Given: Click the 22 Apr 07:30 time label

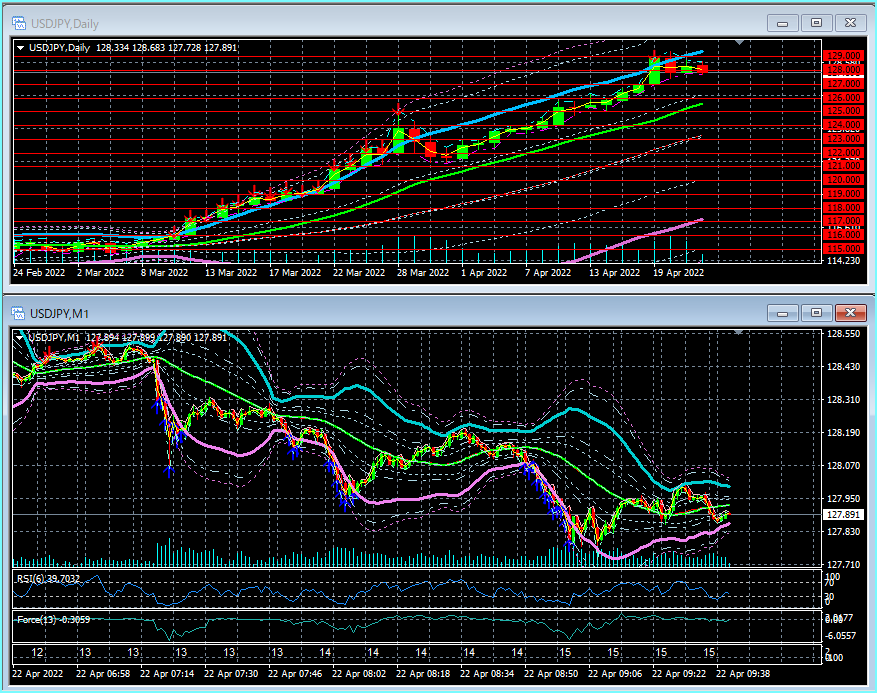Looking at the screenshot, I should (231, 674).
